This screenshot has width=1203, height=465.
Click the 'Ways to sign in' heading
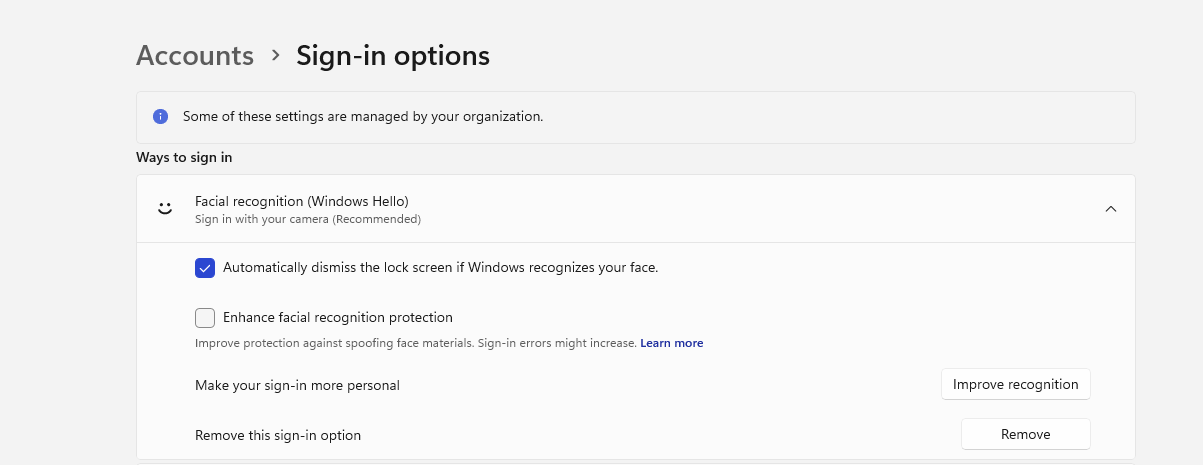(x=184, y=157)
